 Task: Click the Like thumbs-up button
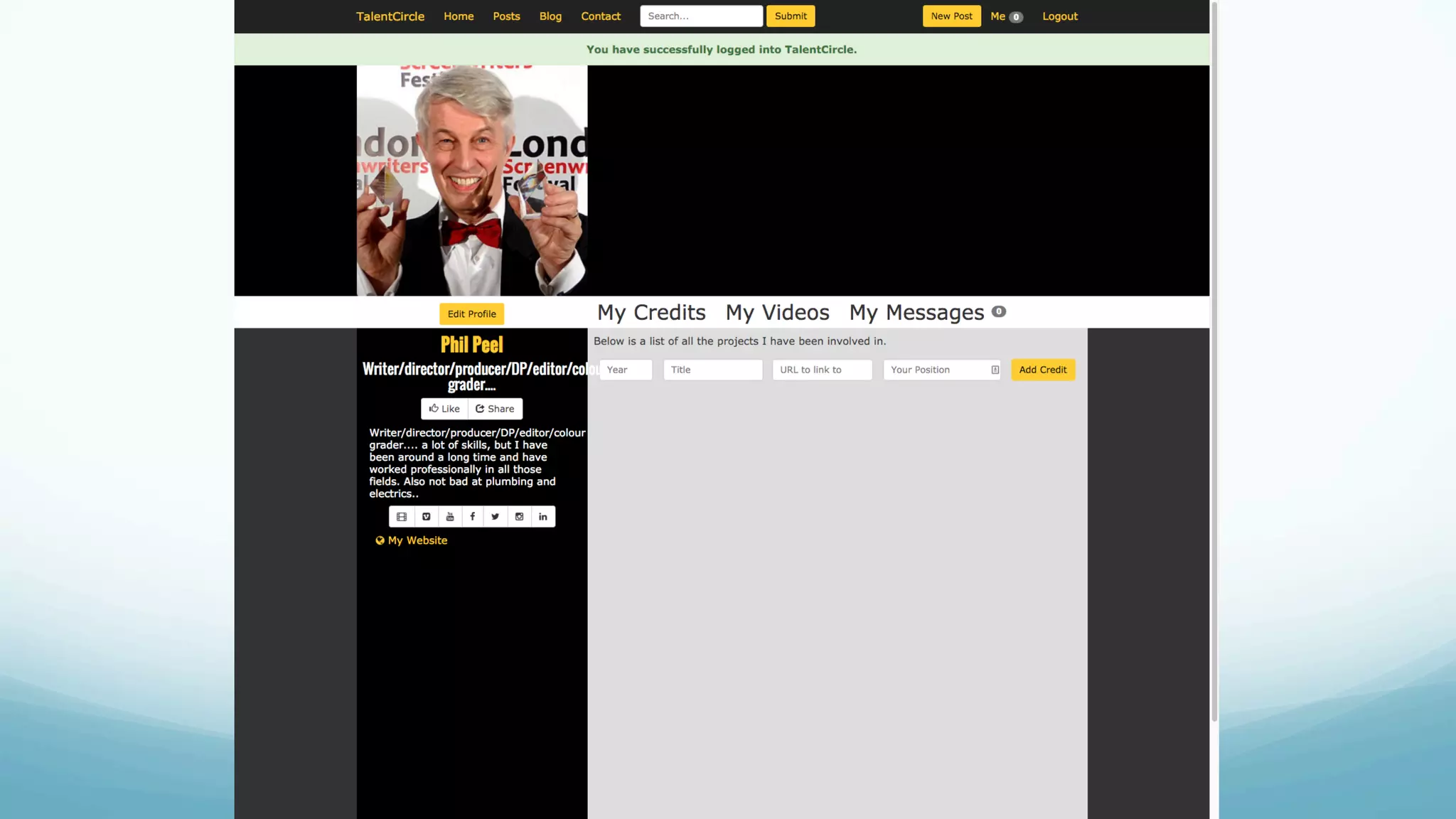pyautogui.click(x=444, y=409)
